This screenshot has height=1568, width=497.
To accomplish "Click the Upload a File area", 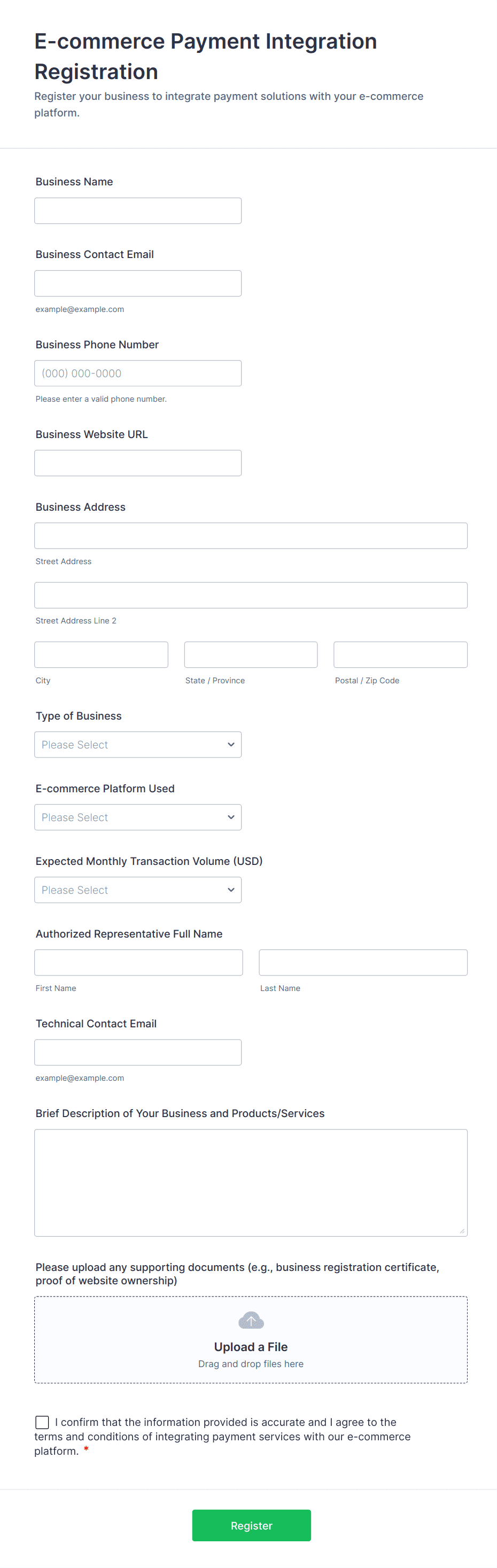I will (x=251, y=1339).
